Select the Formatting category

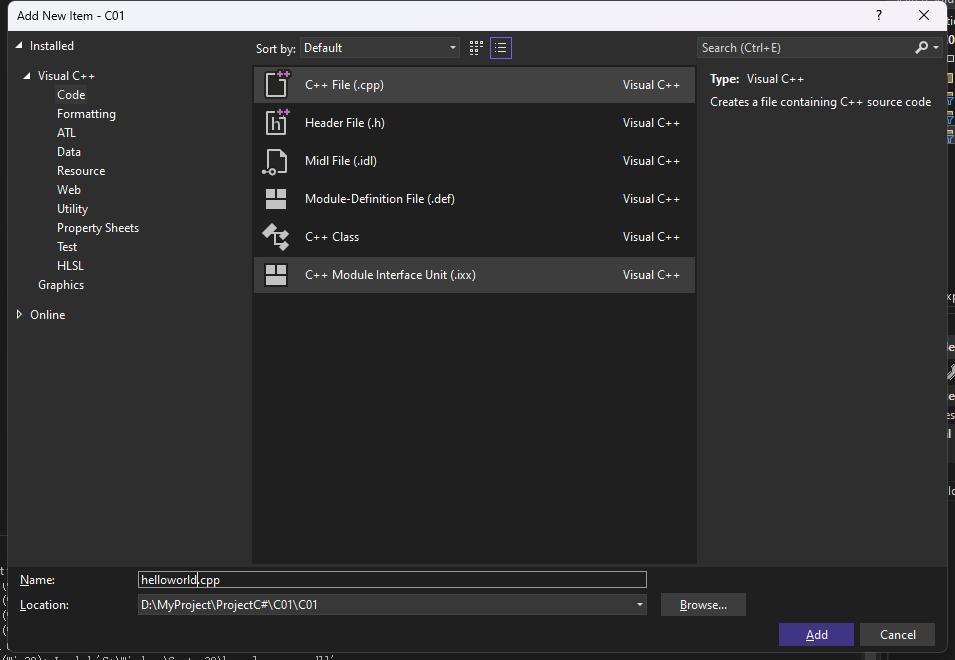point(86,114)
